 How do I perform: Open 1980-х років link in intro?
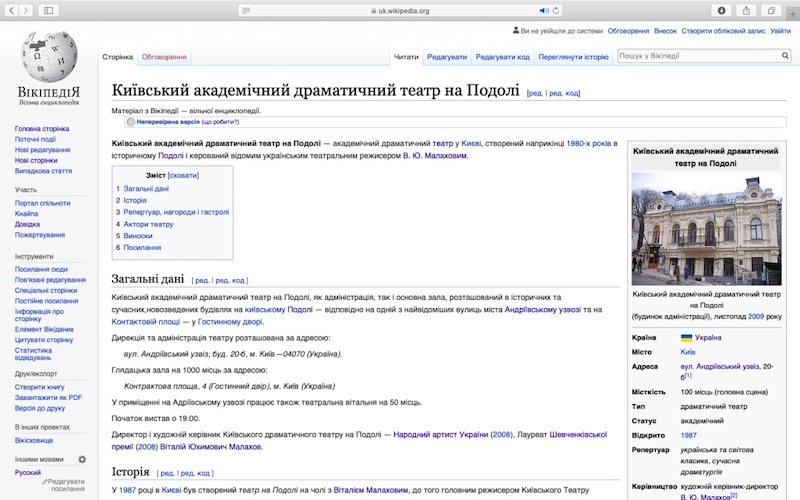tap(588, 144)
